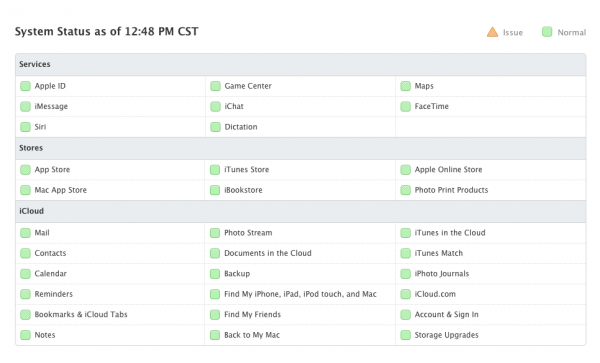Click the status icon beside iTunes Store

215,169
